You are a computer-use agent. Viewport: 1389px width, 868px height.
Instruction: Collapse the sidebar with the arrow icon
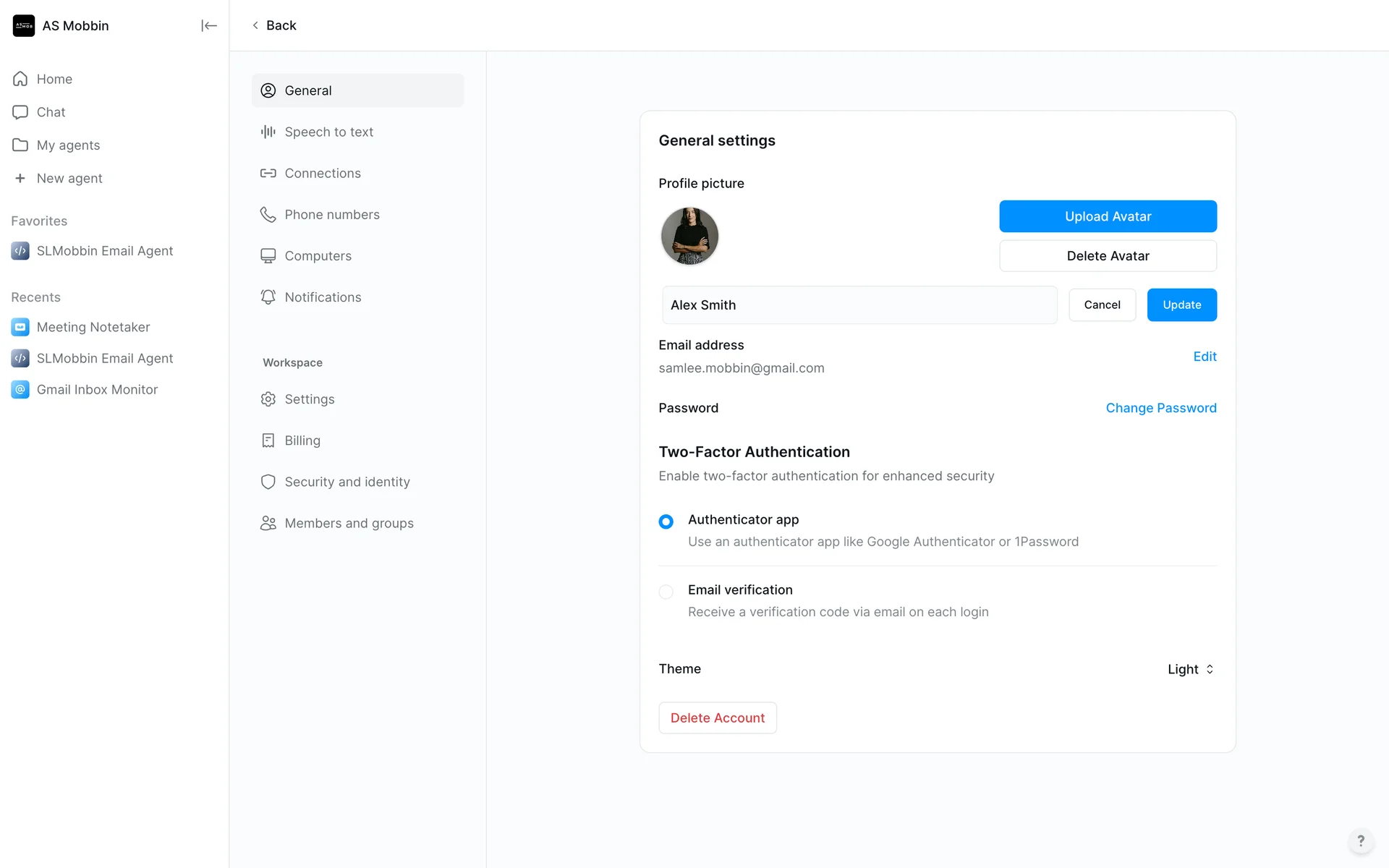208,26
